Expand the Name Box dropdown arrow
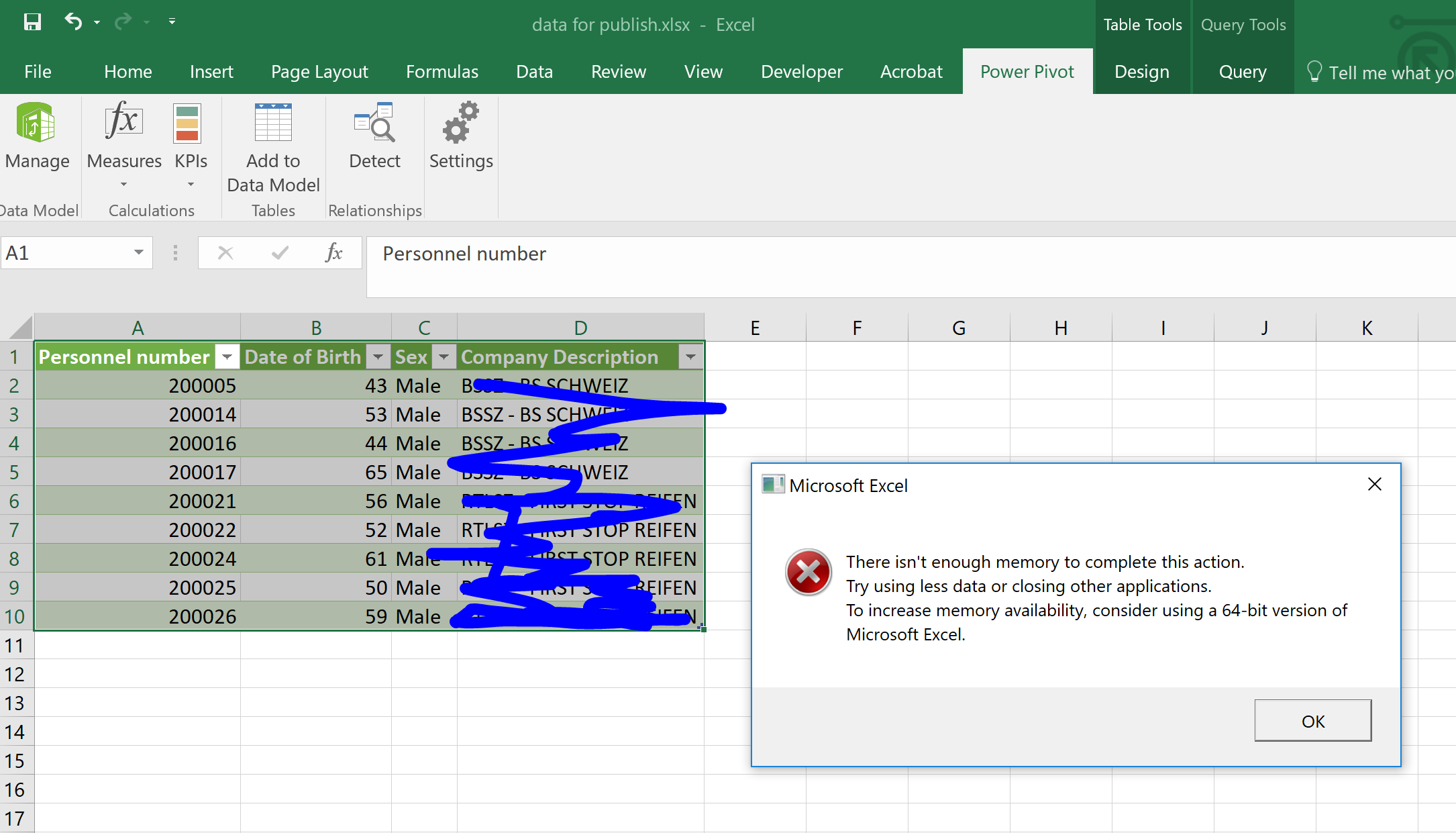The image size is (1456, 833). [139, 253]
